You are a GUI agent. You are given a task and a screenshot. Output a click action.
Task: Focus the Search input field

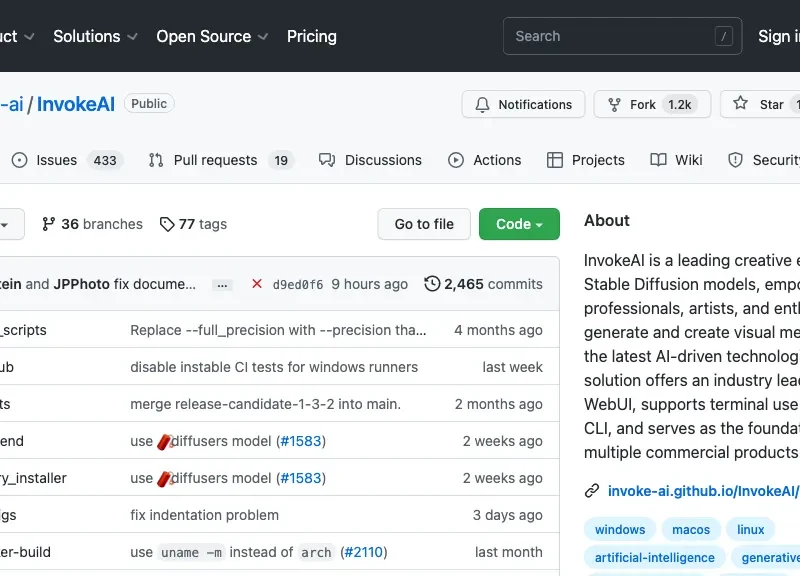coord(622,36)
